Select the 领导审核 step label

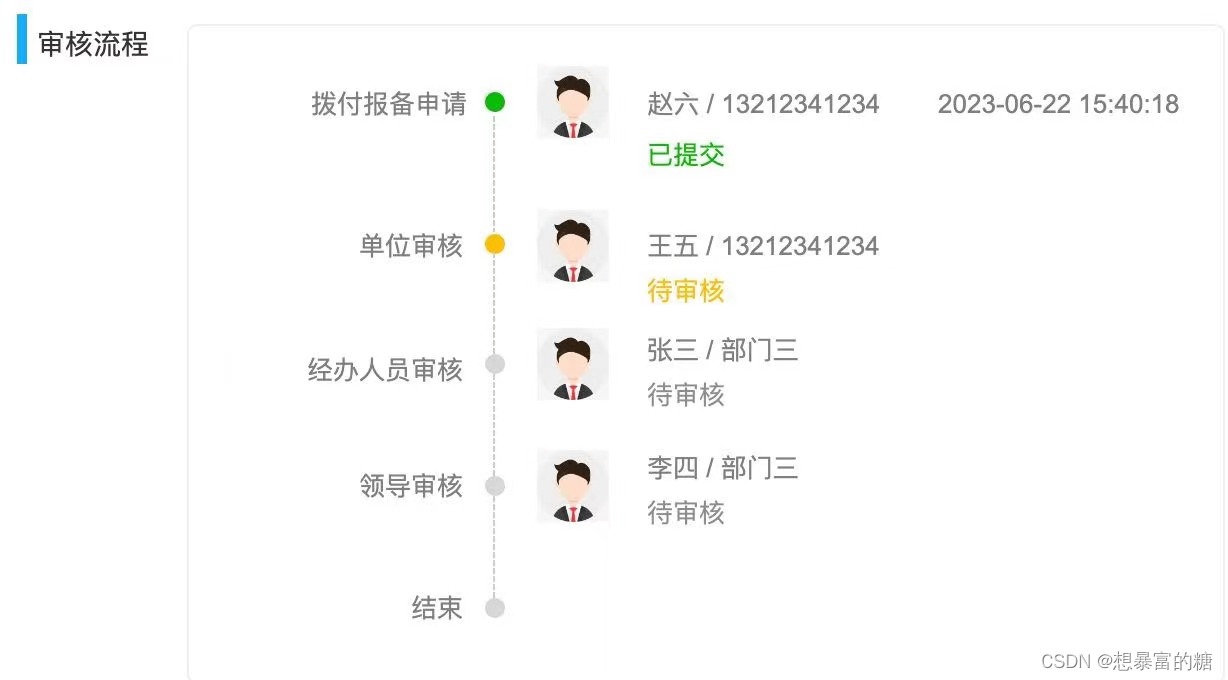click(411, 487)
